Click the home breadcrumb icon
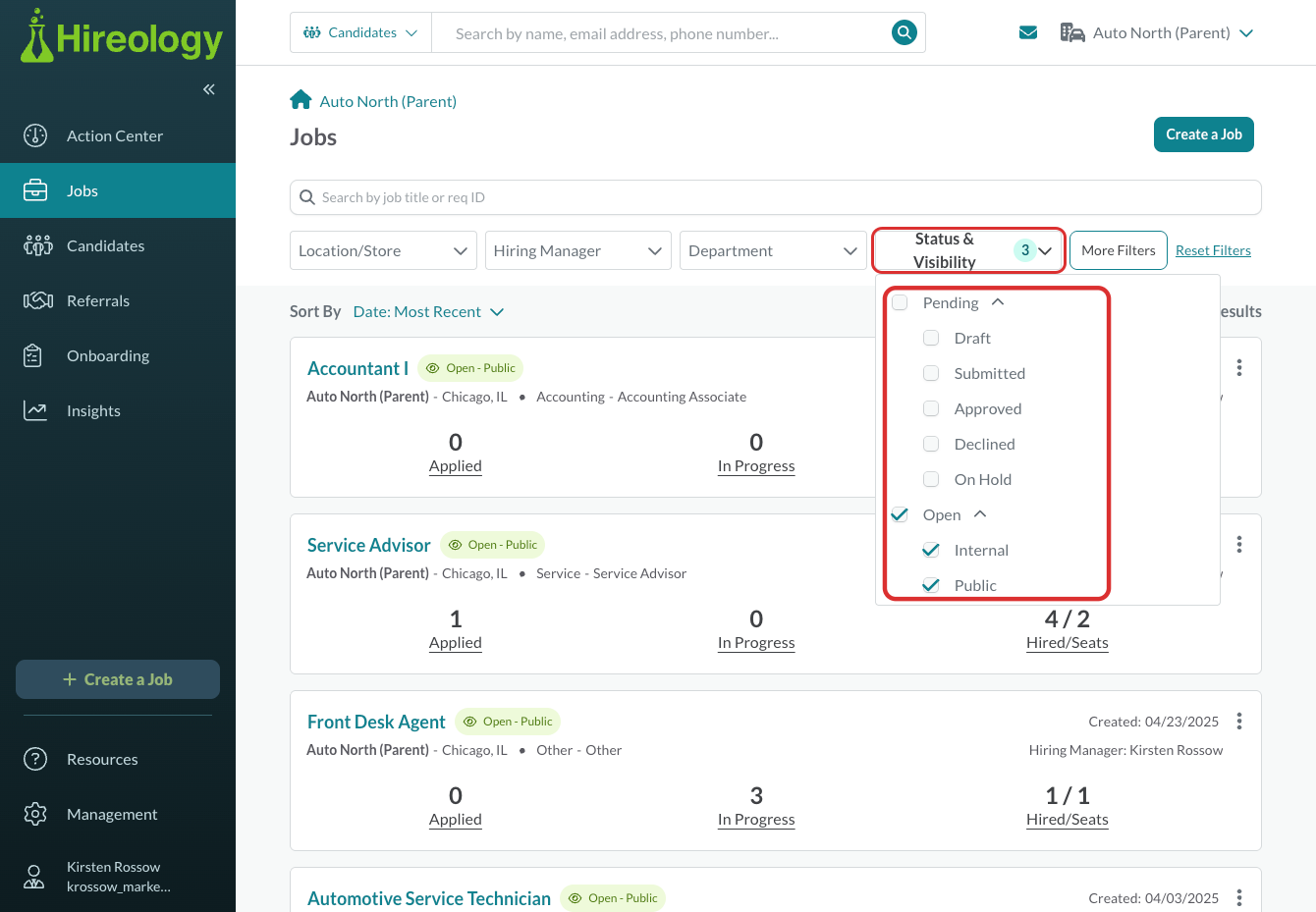 301,100
